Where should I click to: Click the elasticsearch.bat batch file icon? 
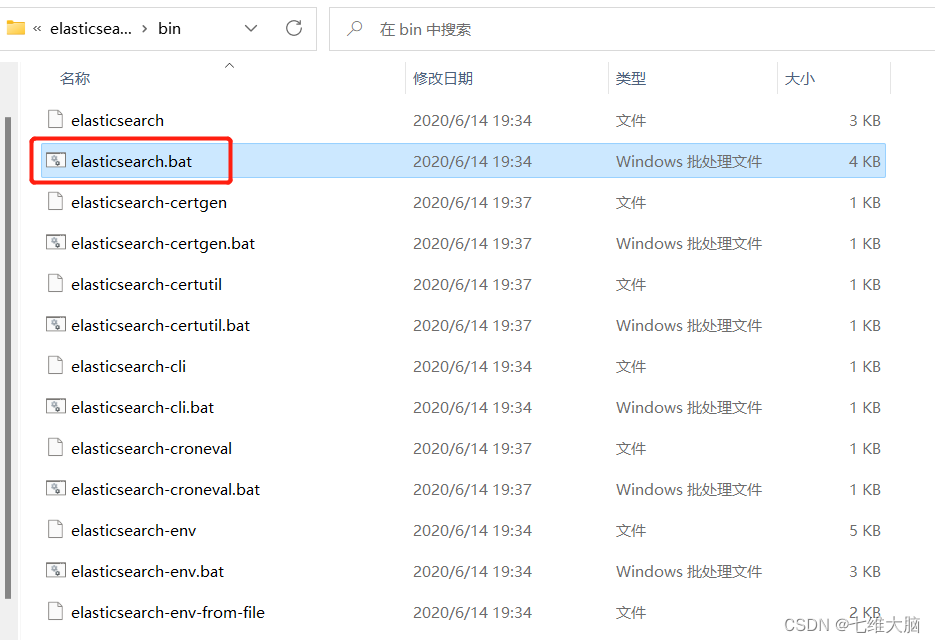pyautogui.click(x=55, y=160)
